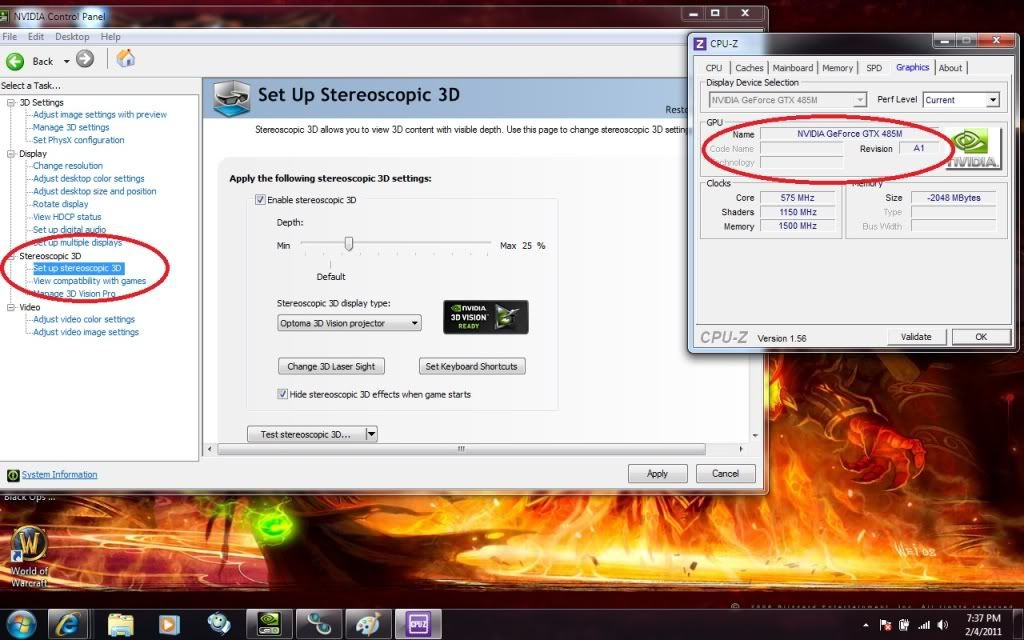
Task: Open World of Warcraft desktop shortcut
Action: (x=29, y=556)
